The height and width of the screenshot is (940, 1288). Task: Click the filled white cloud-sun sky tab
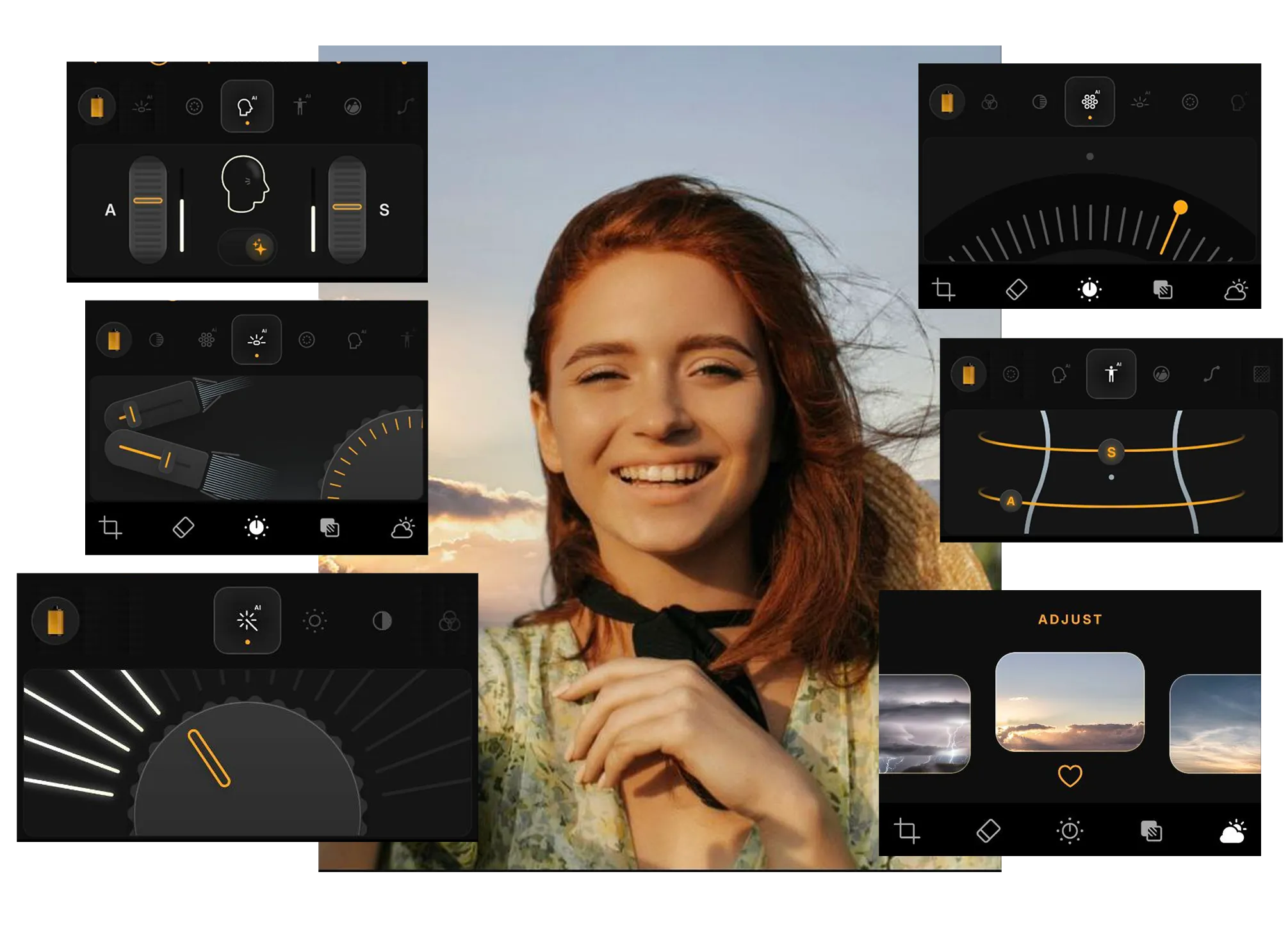[x=1233, y=832]
